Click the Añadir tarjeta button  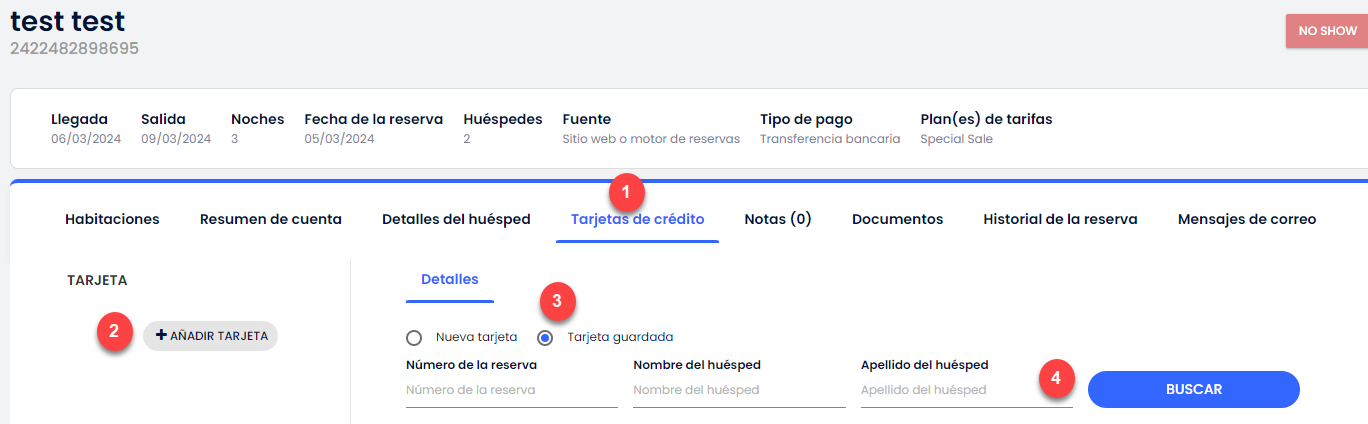coord(210,336)
